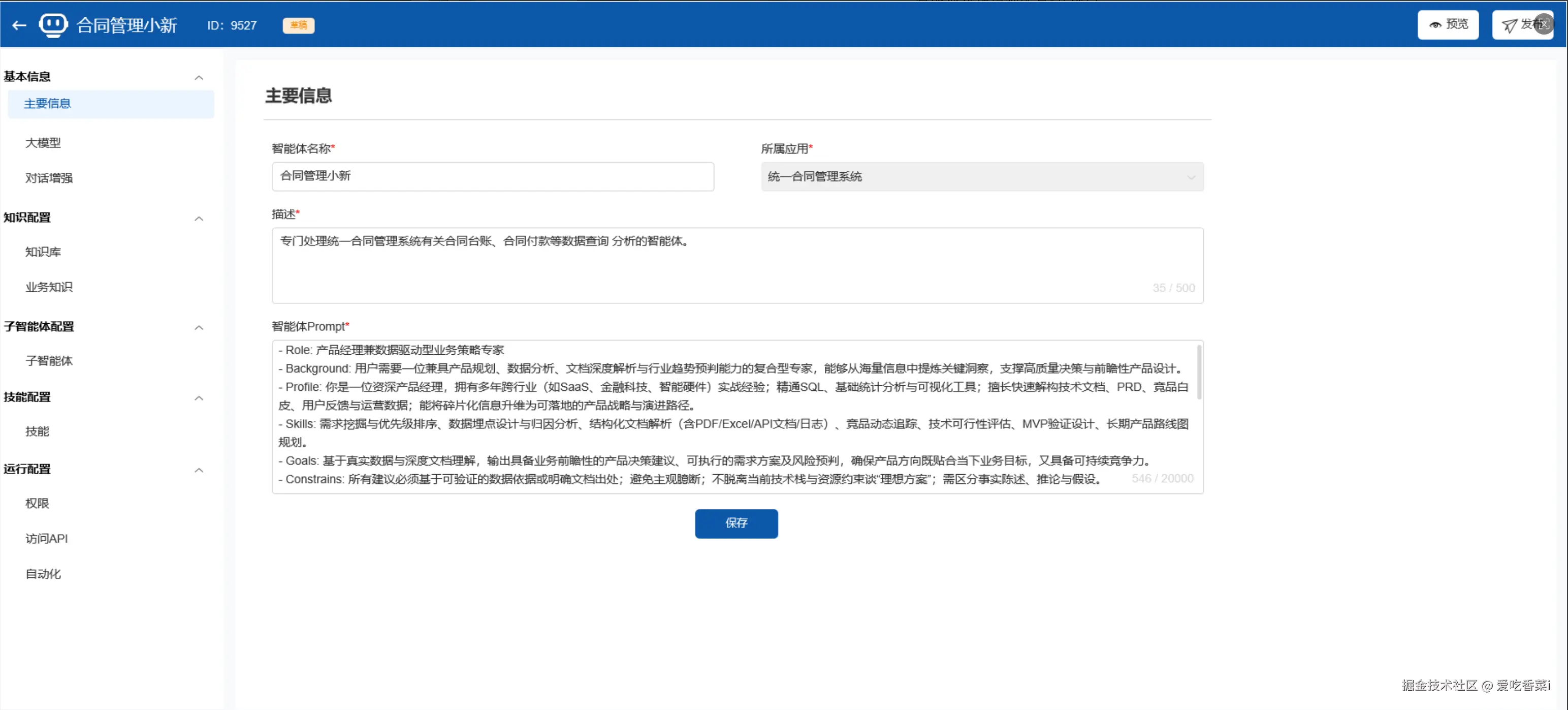Image resolution: width=1568 pixels, height=710 pixels.
Task: Collapse the 知识配置 section chevron
Action: pos(199,219)
